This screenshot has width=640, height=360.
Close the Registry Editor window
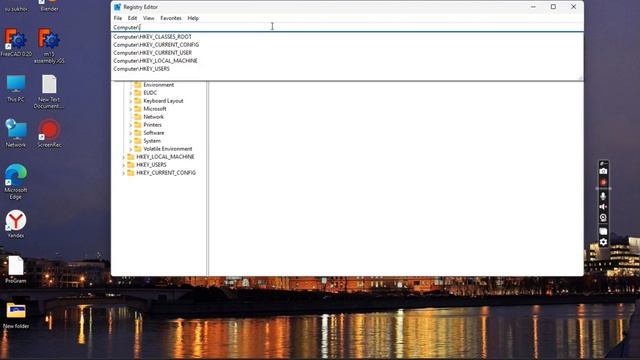point(573,7)
